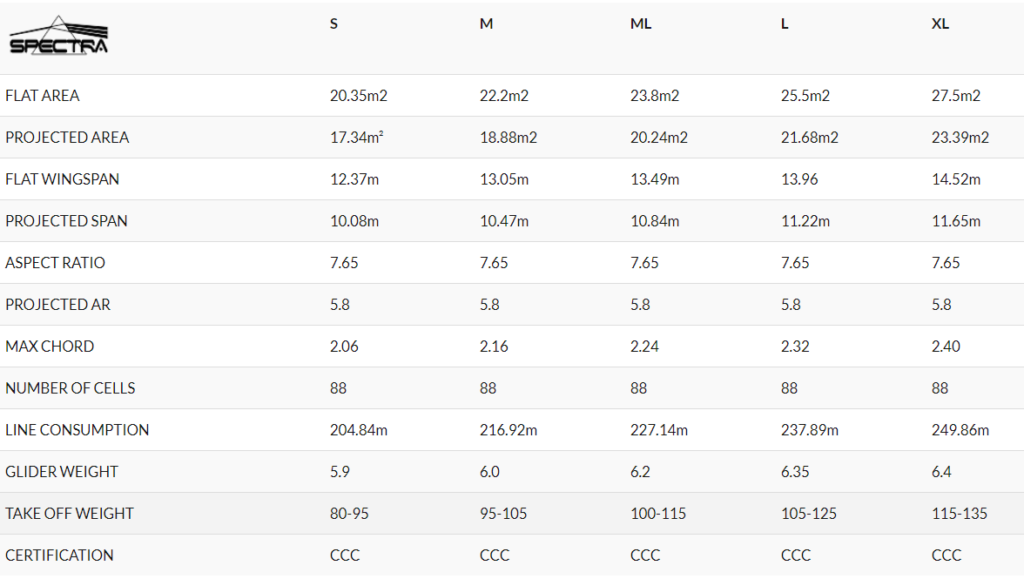Viewport: 1024px width, 579px height.
Task: Select the S size column header
Action: pos(334,24)
